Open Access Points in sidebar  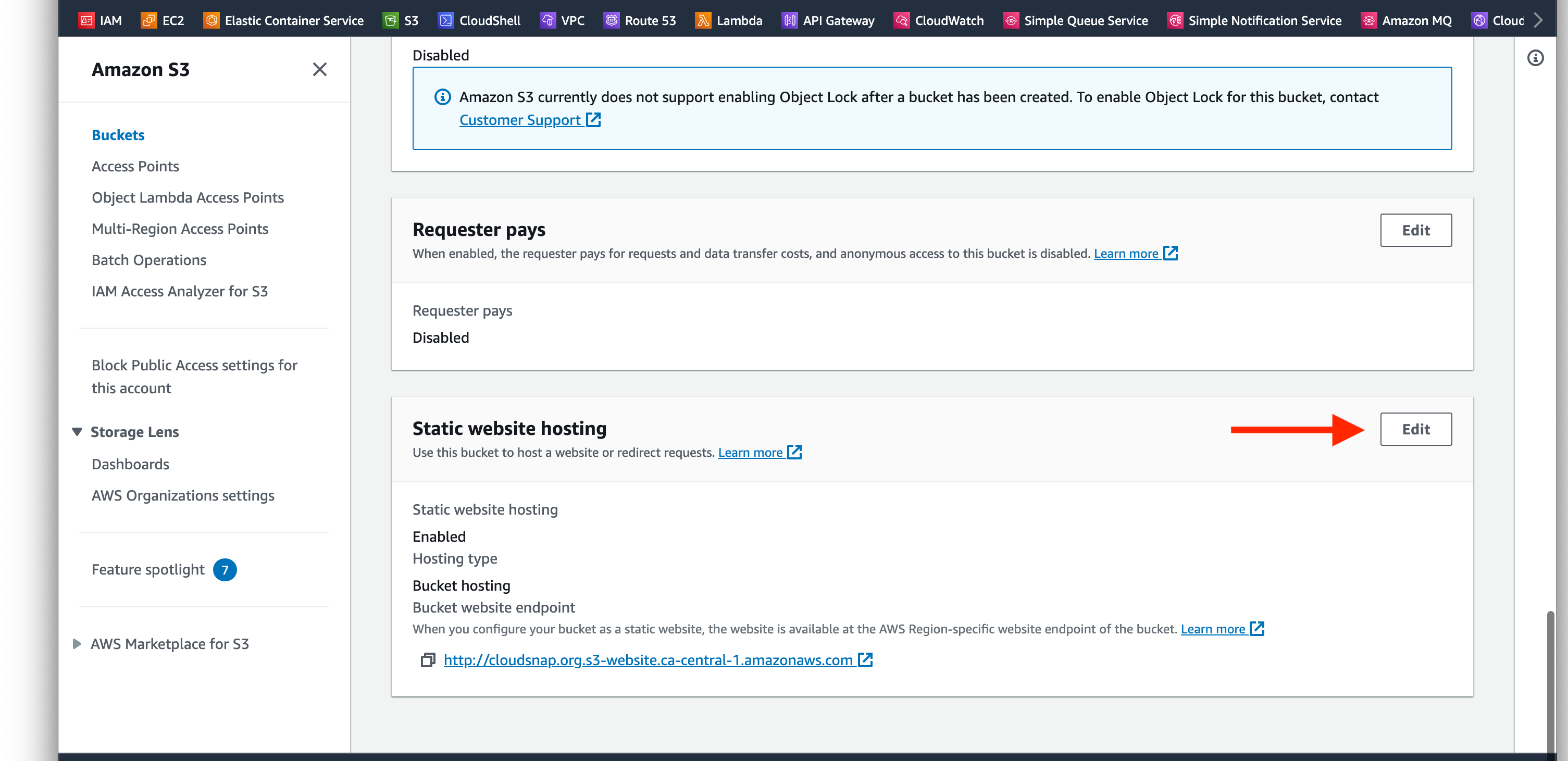coord(135,166)
